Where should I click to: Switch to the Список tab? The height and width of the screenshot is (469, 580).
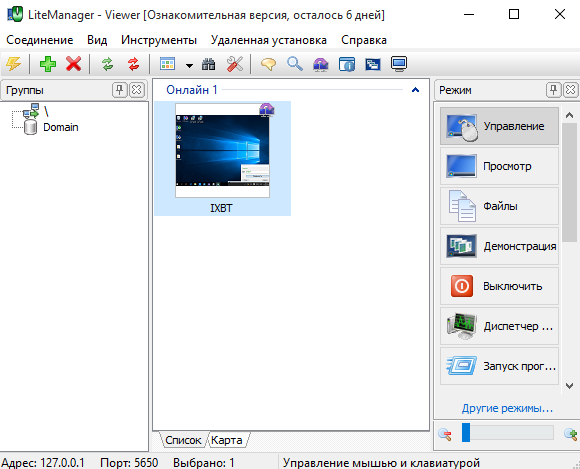pyautogui.click(x=183, y=440)
